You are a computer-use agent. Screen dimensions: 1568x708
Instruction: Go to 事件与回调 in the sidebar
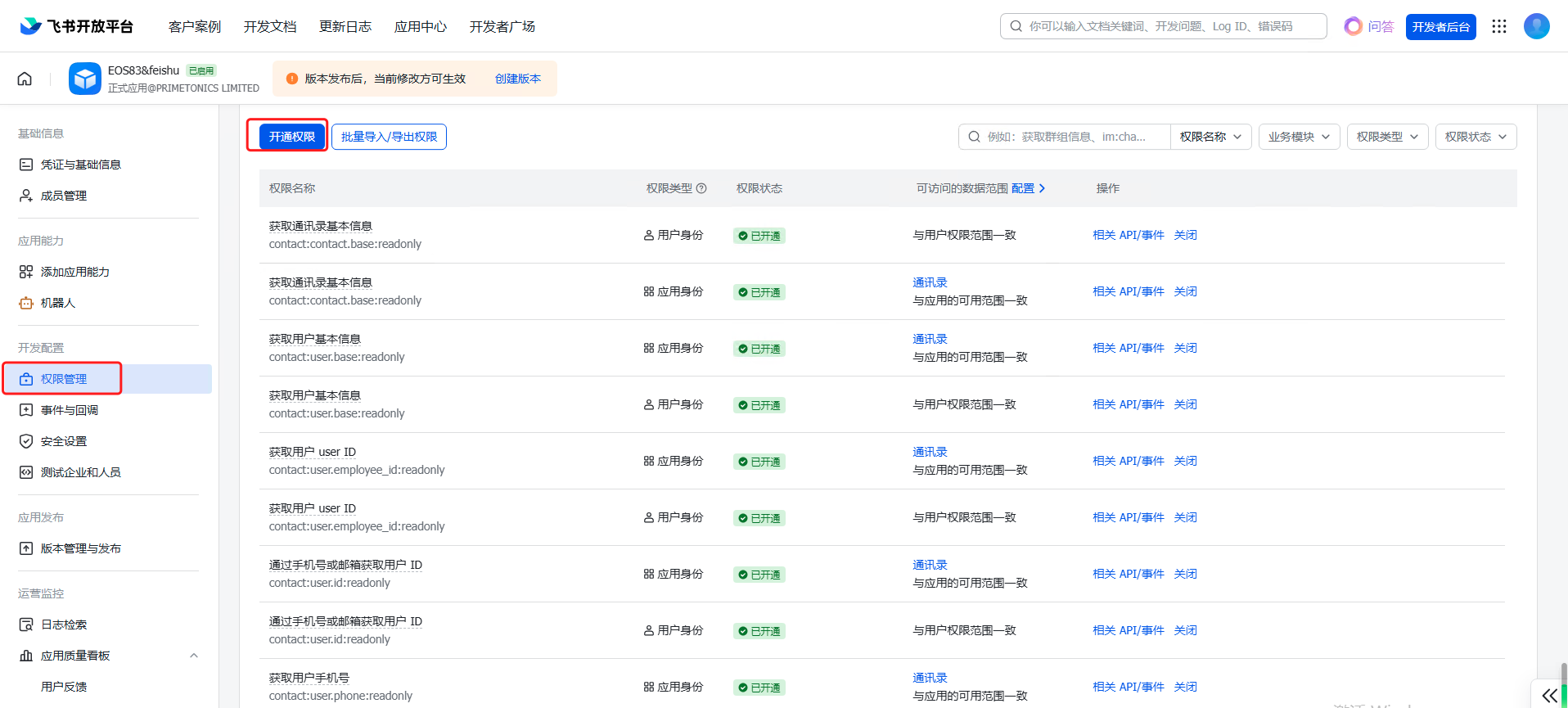pos(70,410)
